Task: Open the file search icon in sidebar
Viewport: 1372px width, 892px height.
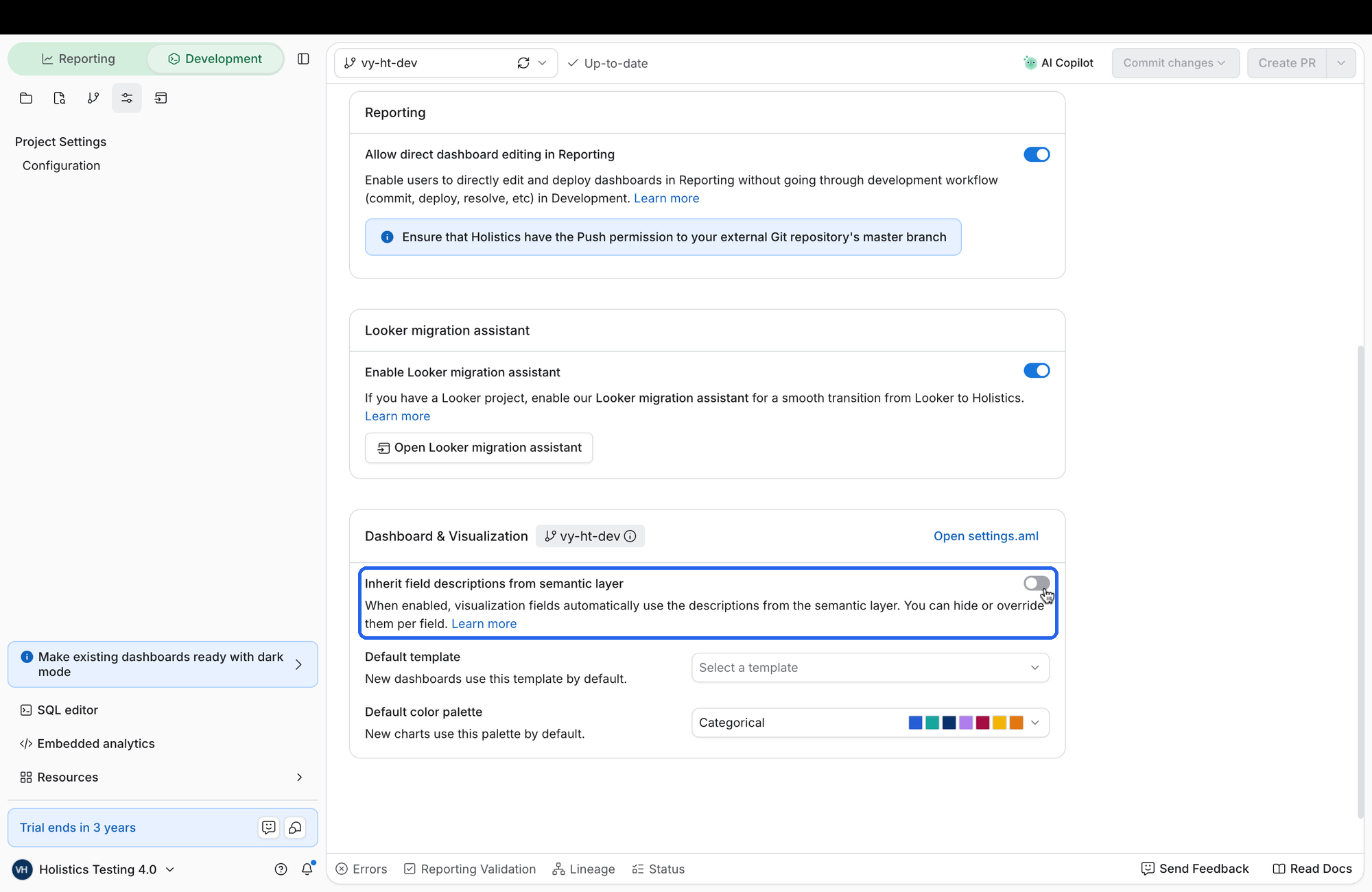Action: click(x=60, y=98)
